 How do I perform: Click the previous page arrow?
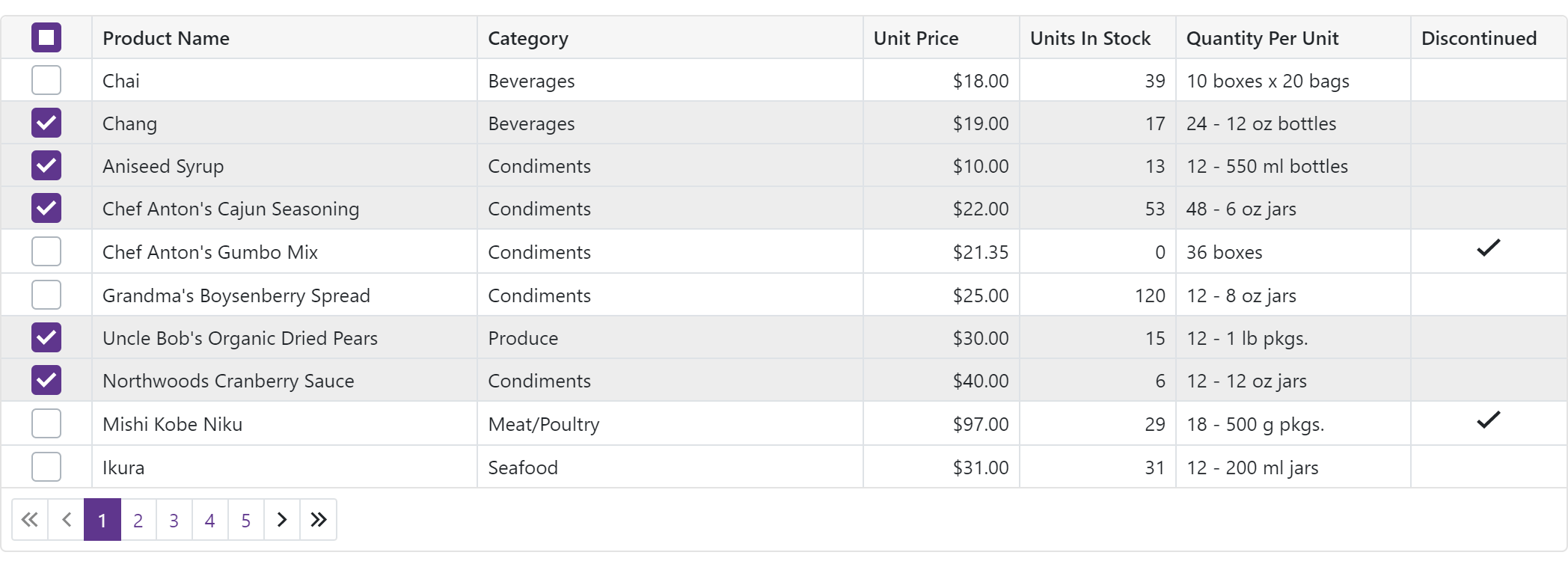(67, 520)
